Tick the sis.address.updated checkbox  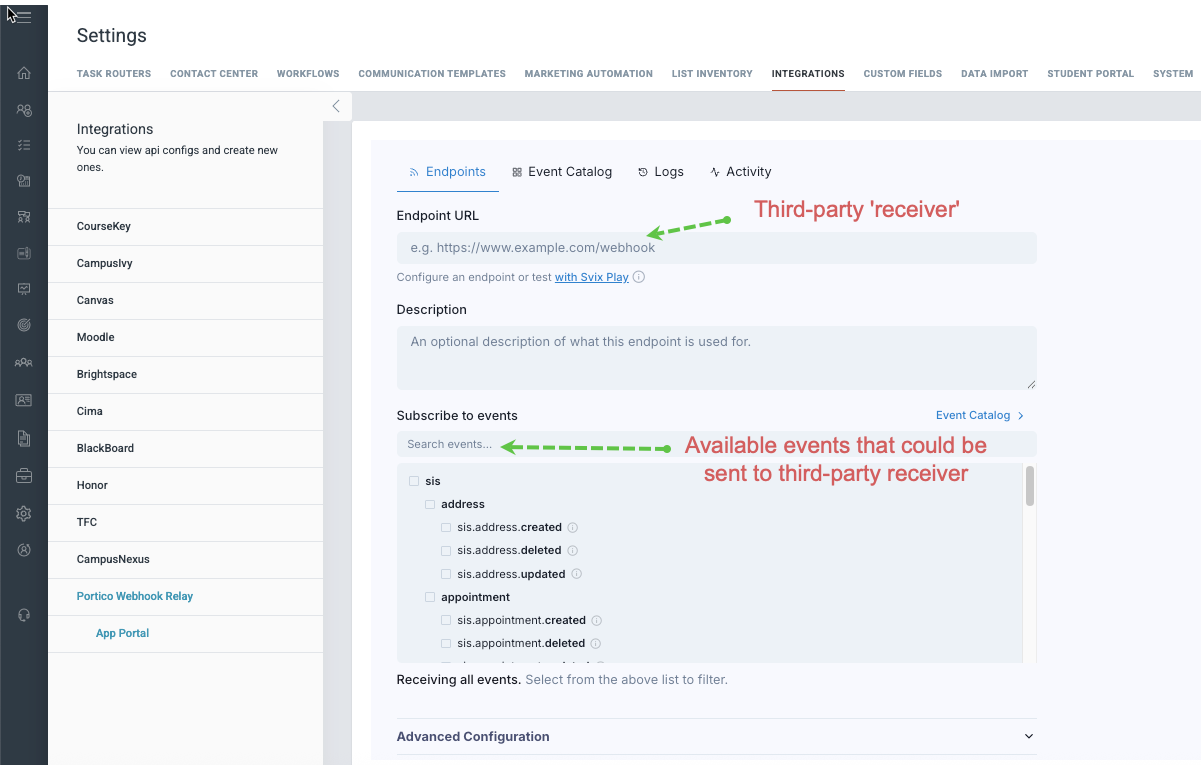pos(446,574)
